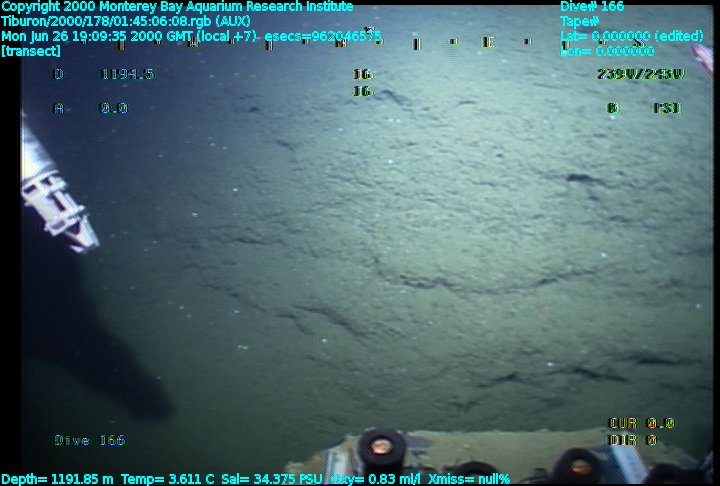Click the 'PSI' overlay label
The height and width of the screenshot is (486, 720).
[x=667, y=108]
